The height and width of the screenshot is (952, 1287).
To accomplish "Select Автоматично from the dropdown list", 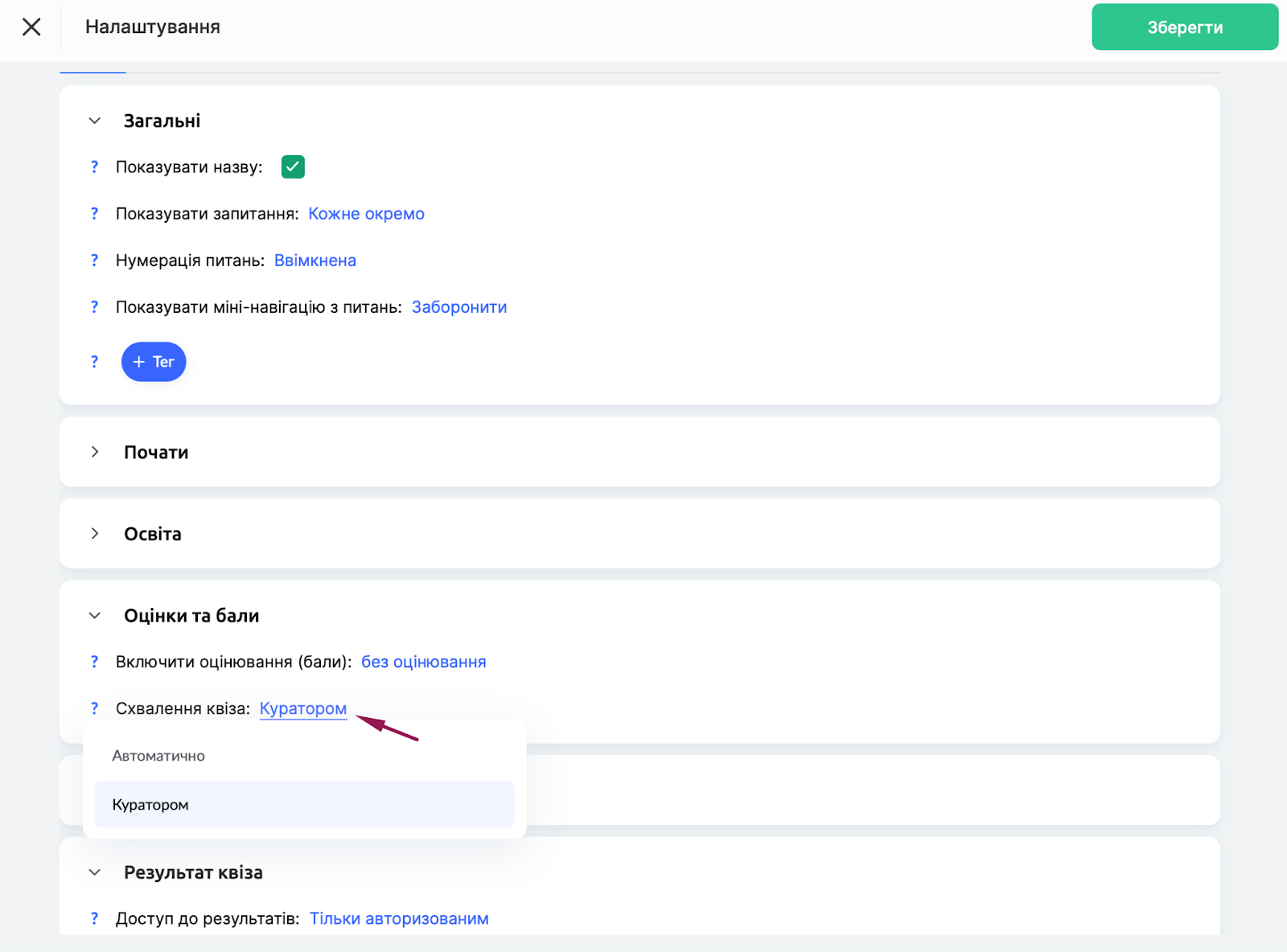I will pyautogui.click(x=158, y=756).
